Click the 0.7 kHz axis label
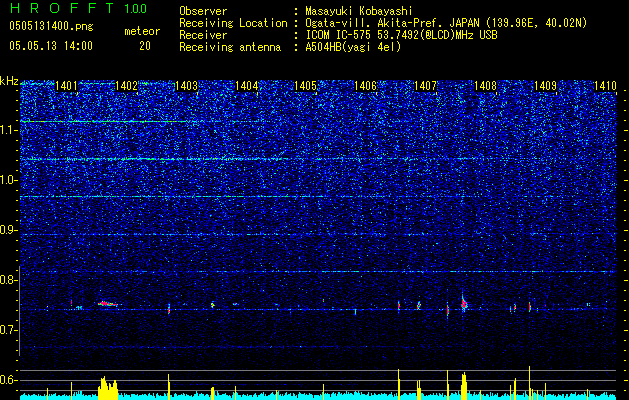 tap(9, 330)
